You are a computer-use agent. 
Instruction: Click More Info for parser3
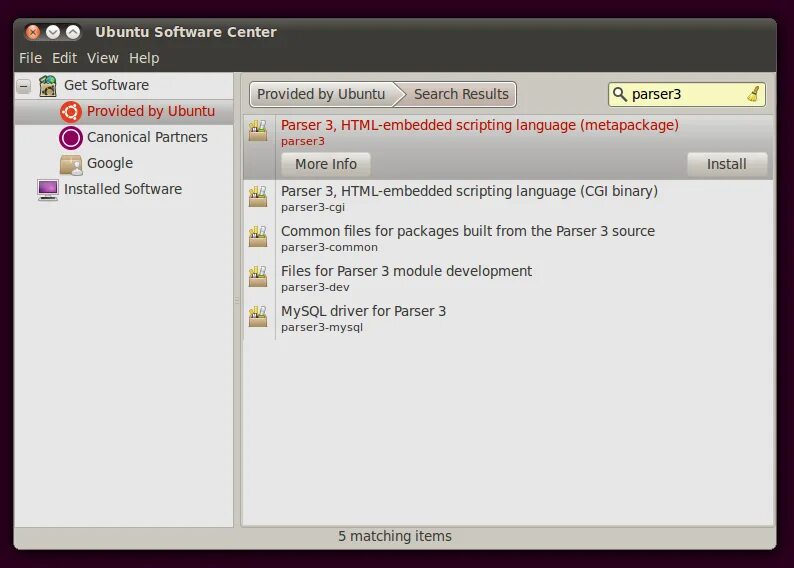point(326,164)
